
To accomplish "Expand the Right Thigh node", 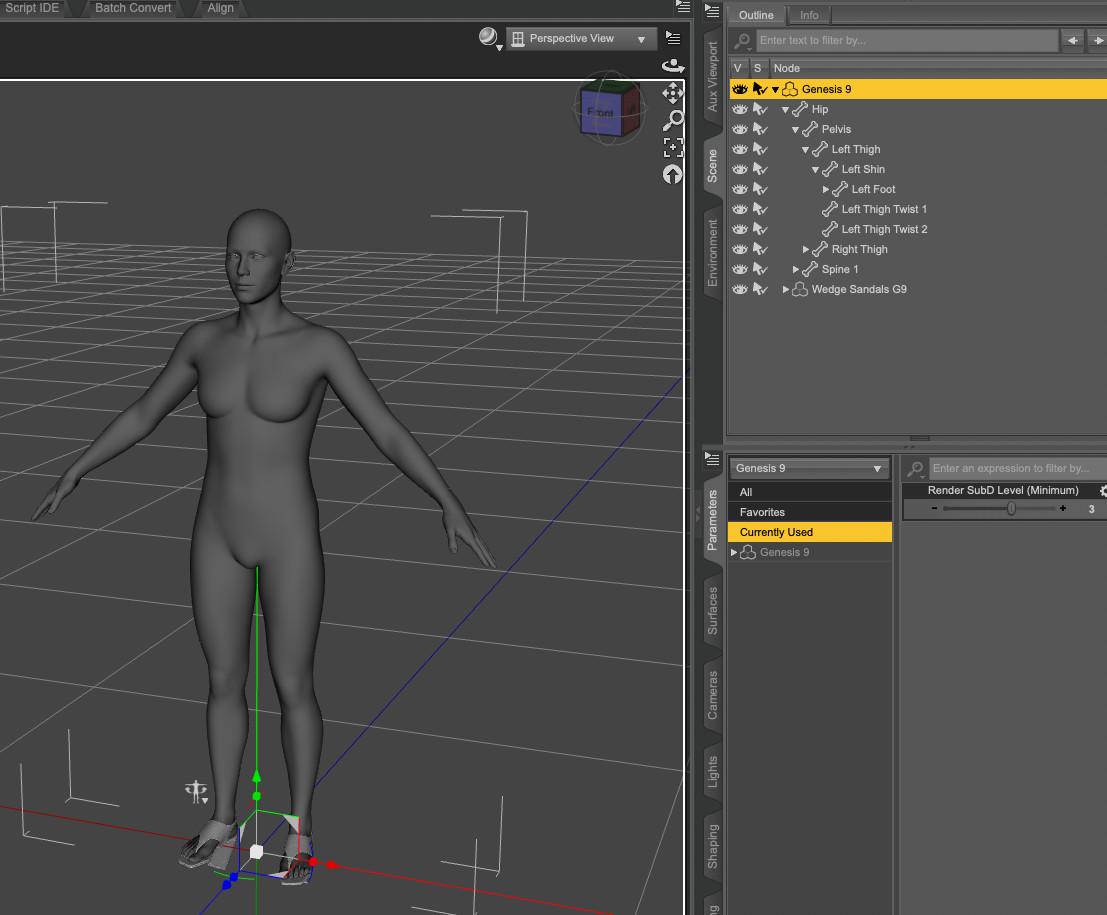I will click(806, 249).
